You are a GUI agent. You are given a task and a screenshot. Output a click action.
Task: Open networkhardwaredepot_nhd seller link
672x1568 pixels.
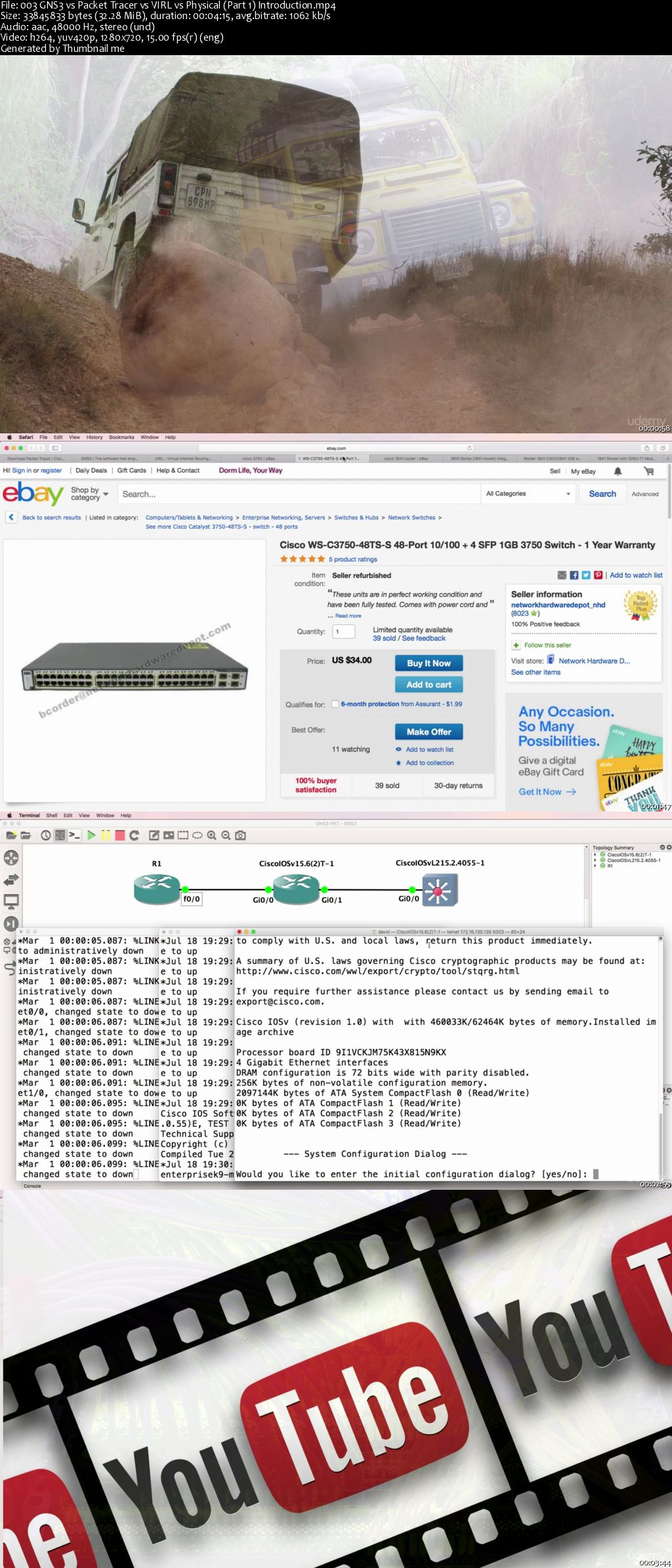[x=558, y=605]
